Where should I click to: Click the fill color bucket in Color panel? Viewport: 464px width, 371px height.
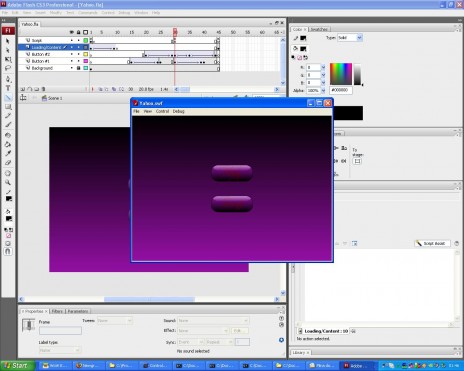coord(295,49)
